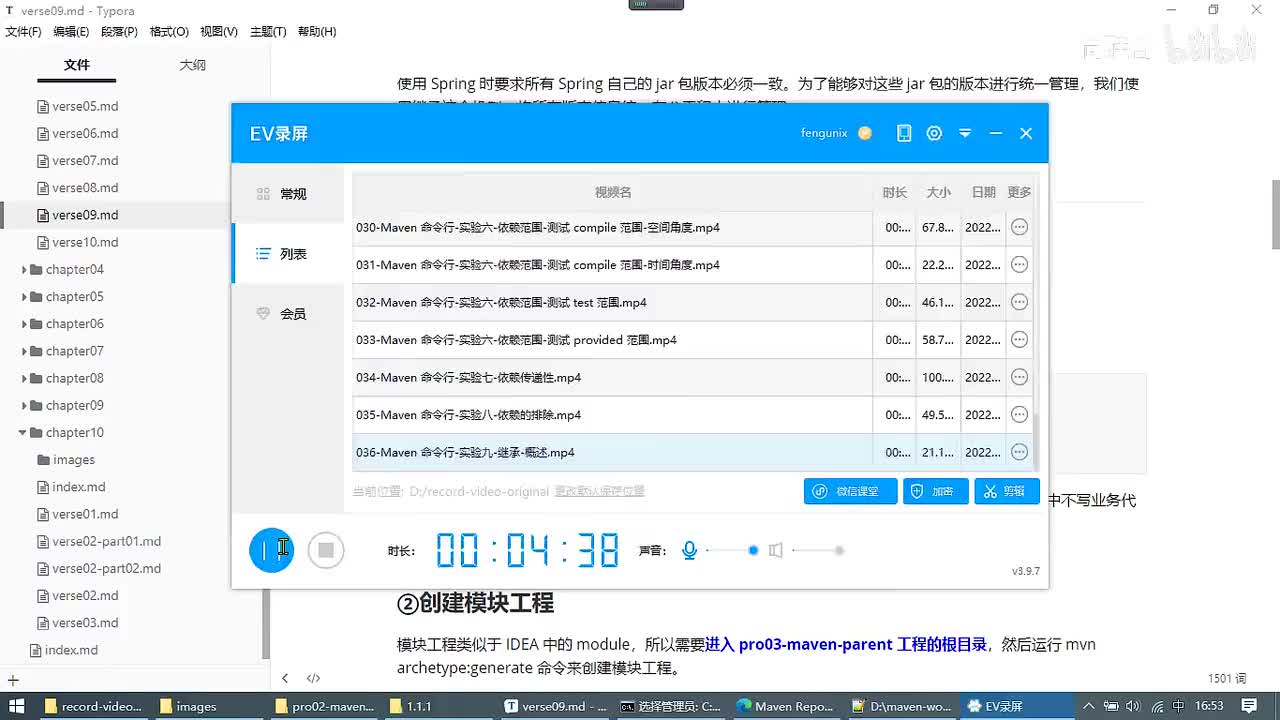Click the Typora document vertical scrollbar

pyautogui.click(x=1275, y=214)
